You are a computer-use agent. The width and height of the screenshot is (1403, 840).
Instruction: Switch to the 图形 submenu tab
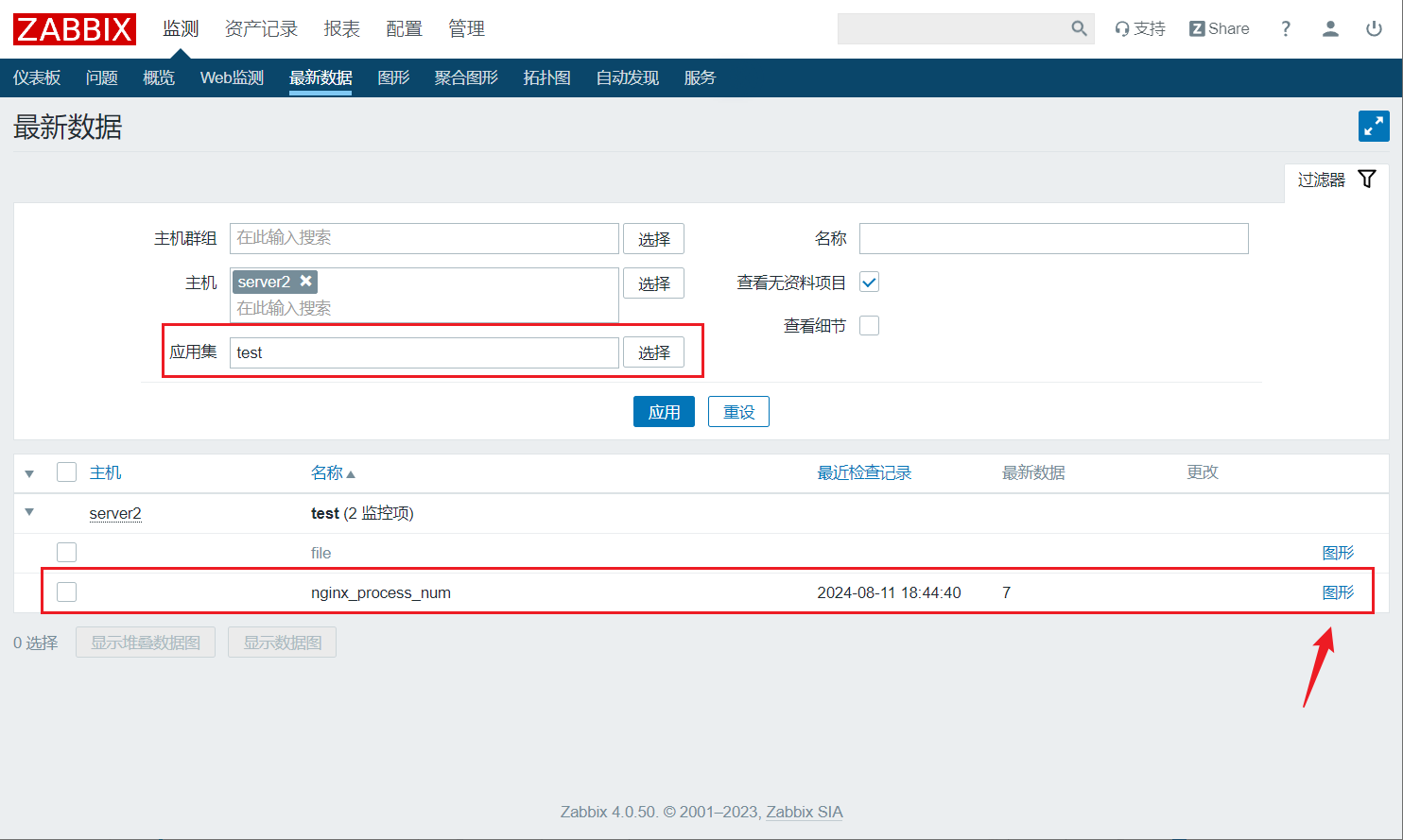click(393, 77)
